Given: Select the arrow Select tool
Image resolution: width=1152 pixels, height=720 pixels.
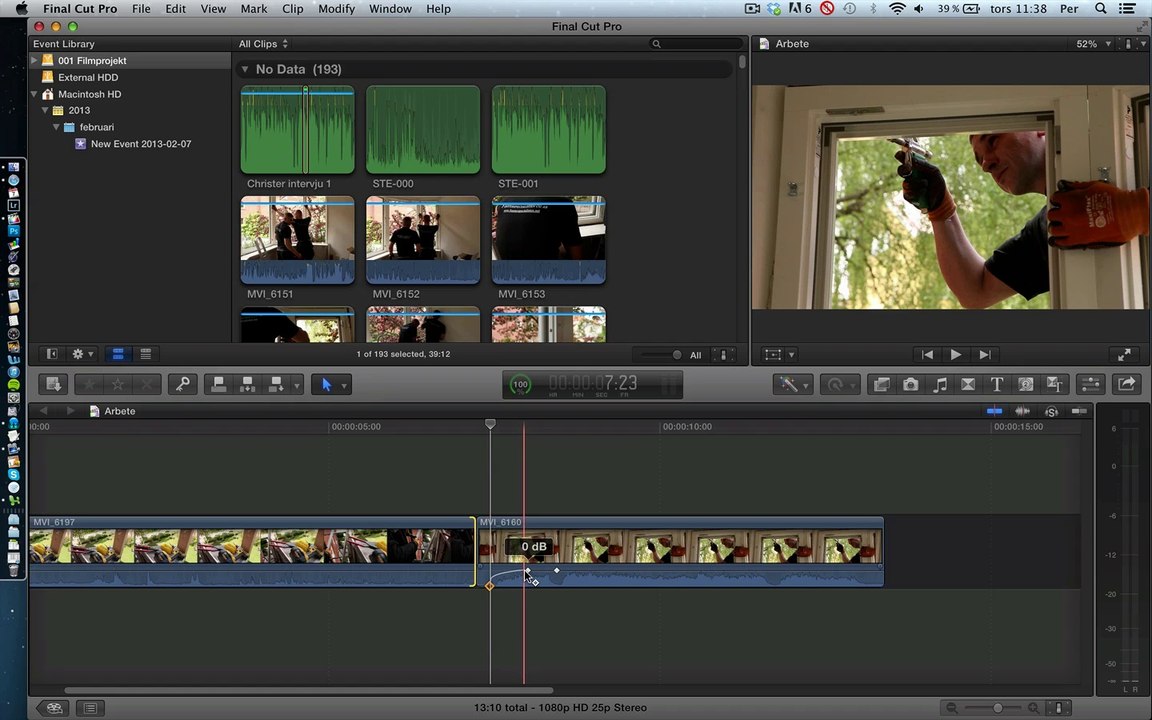Looking at the screenshot, I should pos(326,384).
